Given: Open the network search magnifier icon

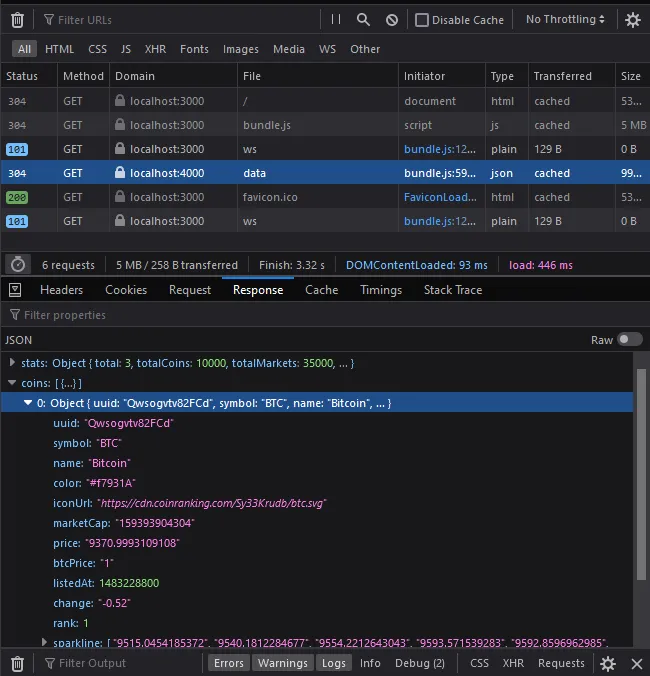Looking at the screenshot, I should click(364, 20).
